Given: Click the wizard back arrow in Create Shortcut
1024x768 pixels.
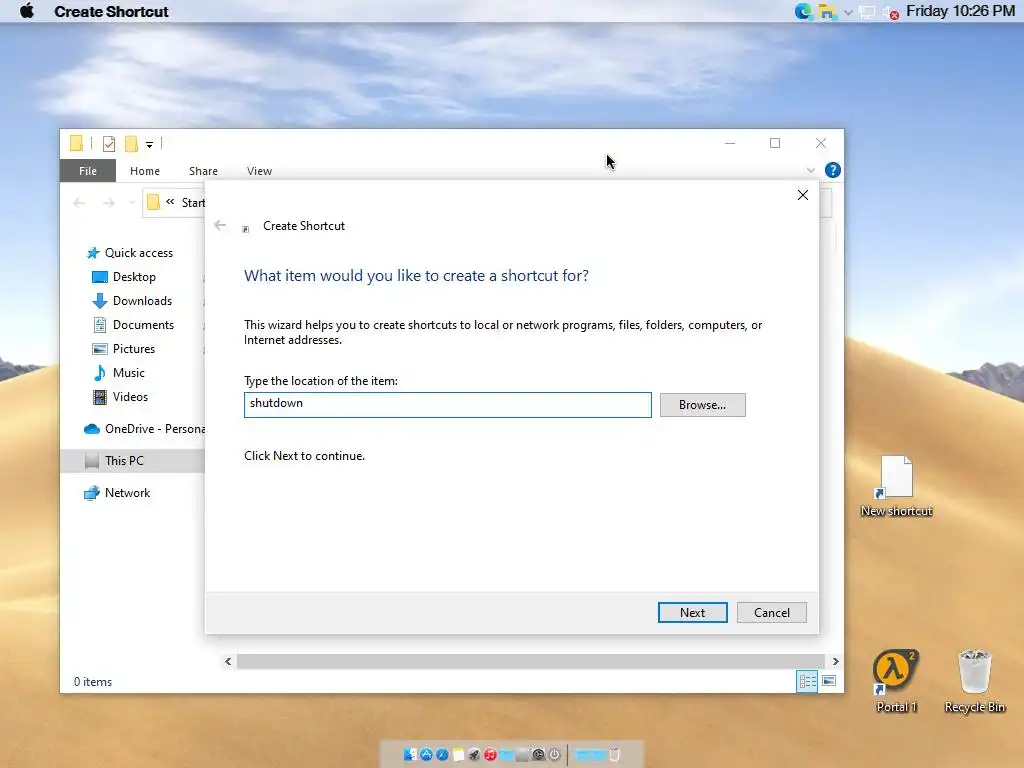Looking at the screenshot, I should pyautogui.click(x=220, y=225).
